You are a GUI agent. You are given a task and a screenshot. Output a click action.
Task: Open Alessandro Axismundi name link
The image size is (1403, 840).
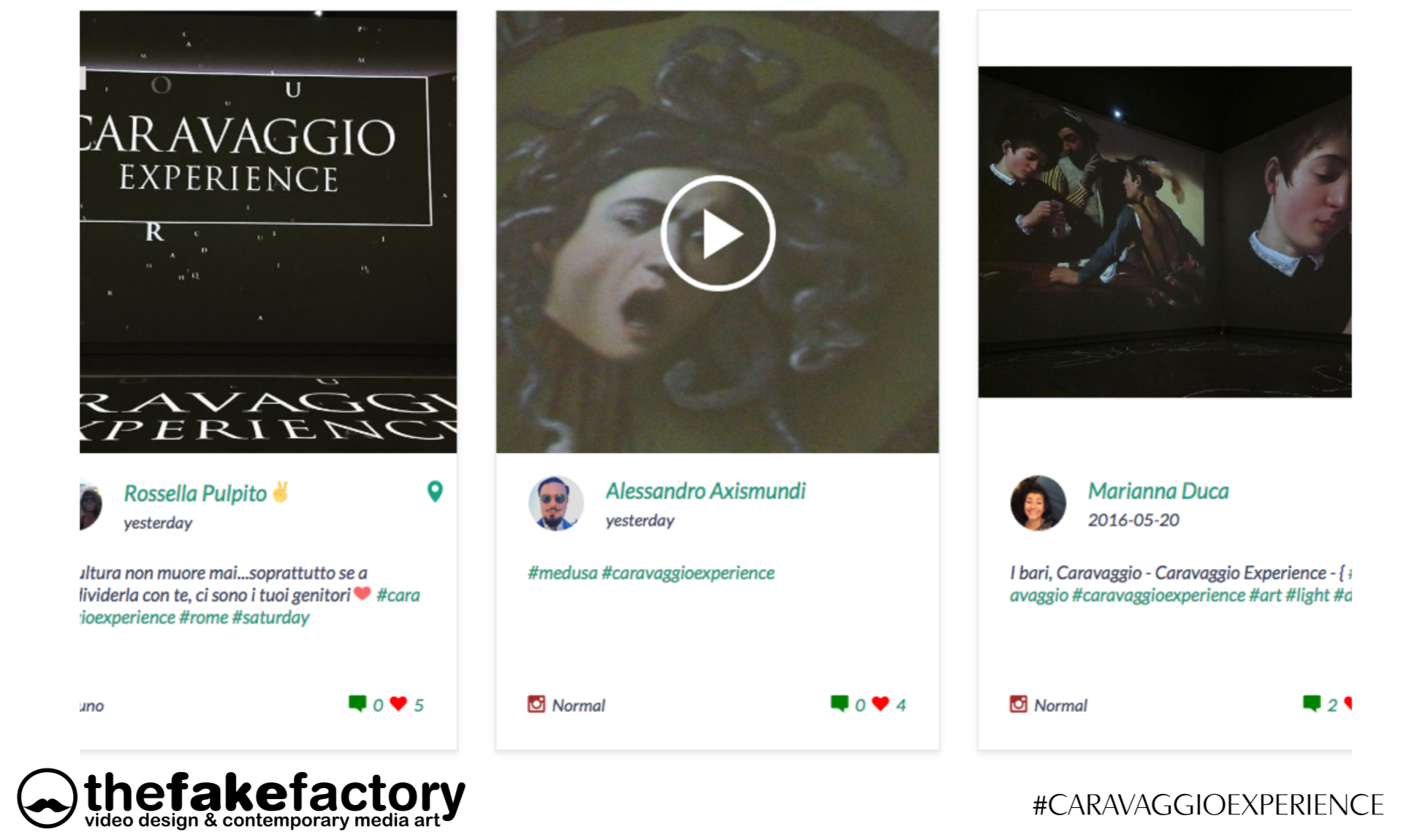pyautogui.click(x=705, y=491)
